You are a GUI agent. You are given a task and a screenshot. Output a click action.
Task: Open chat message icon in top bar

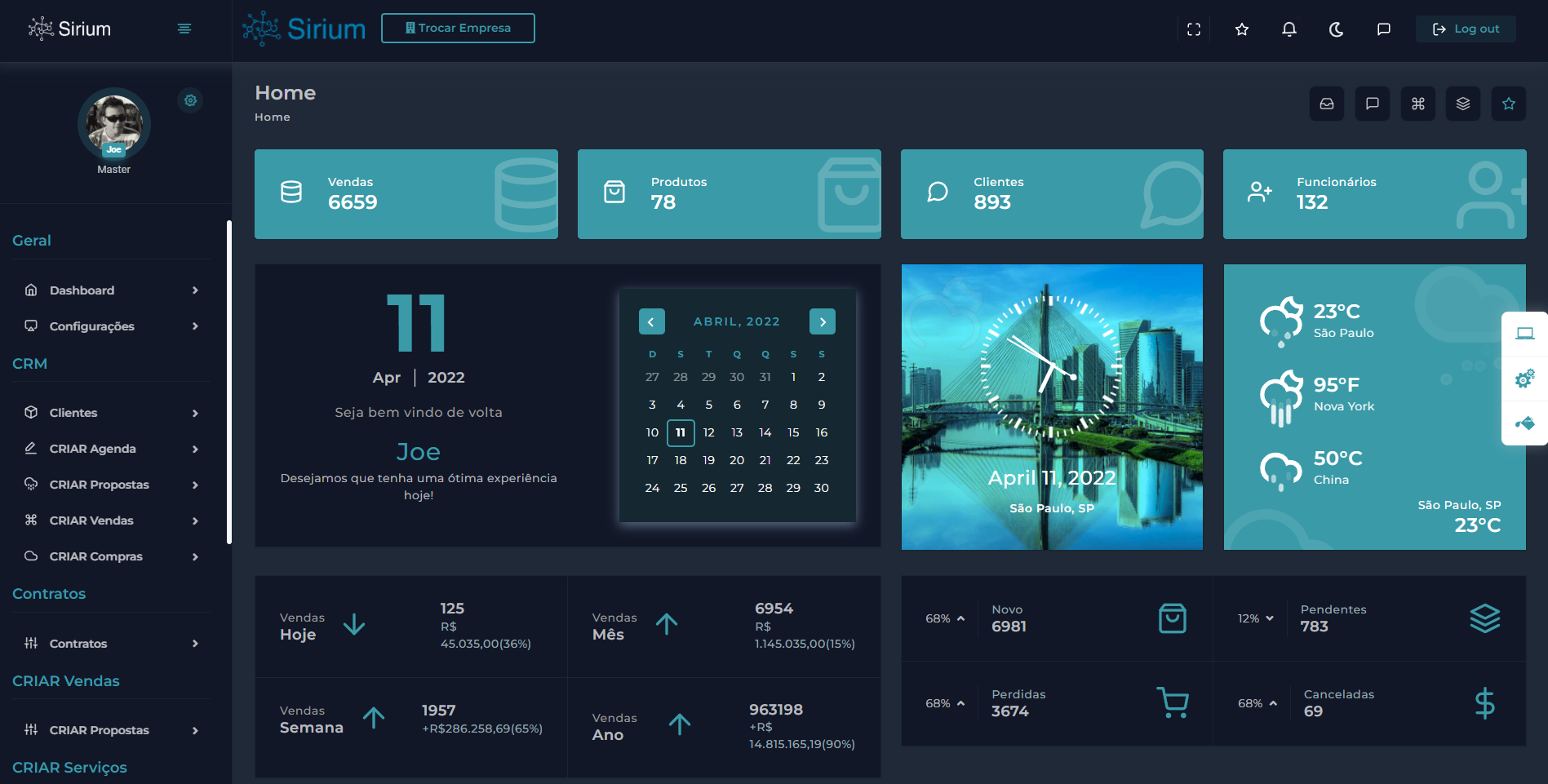tap(1384, 29)
